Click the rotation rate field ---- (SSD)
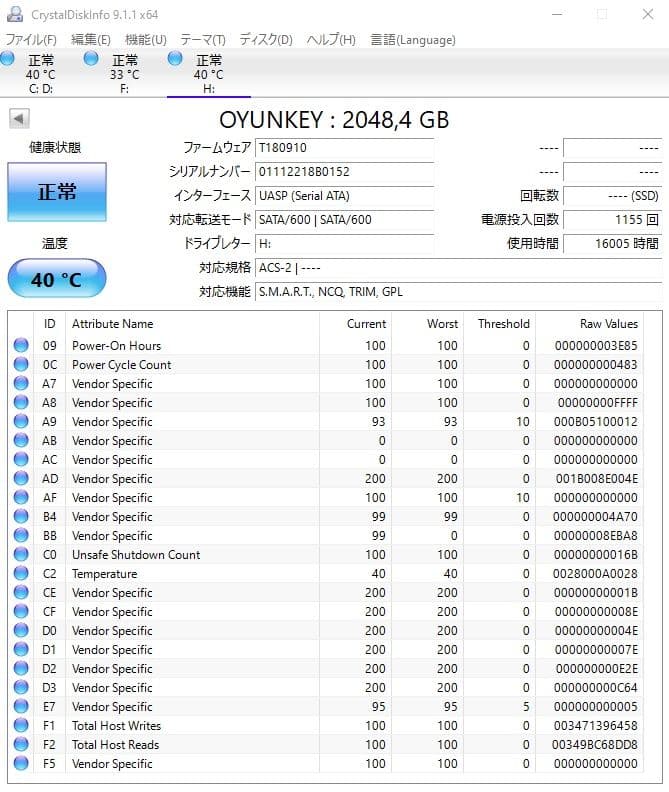This screenshot has width=669, height=792. coord(613,196)
